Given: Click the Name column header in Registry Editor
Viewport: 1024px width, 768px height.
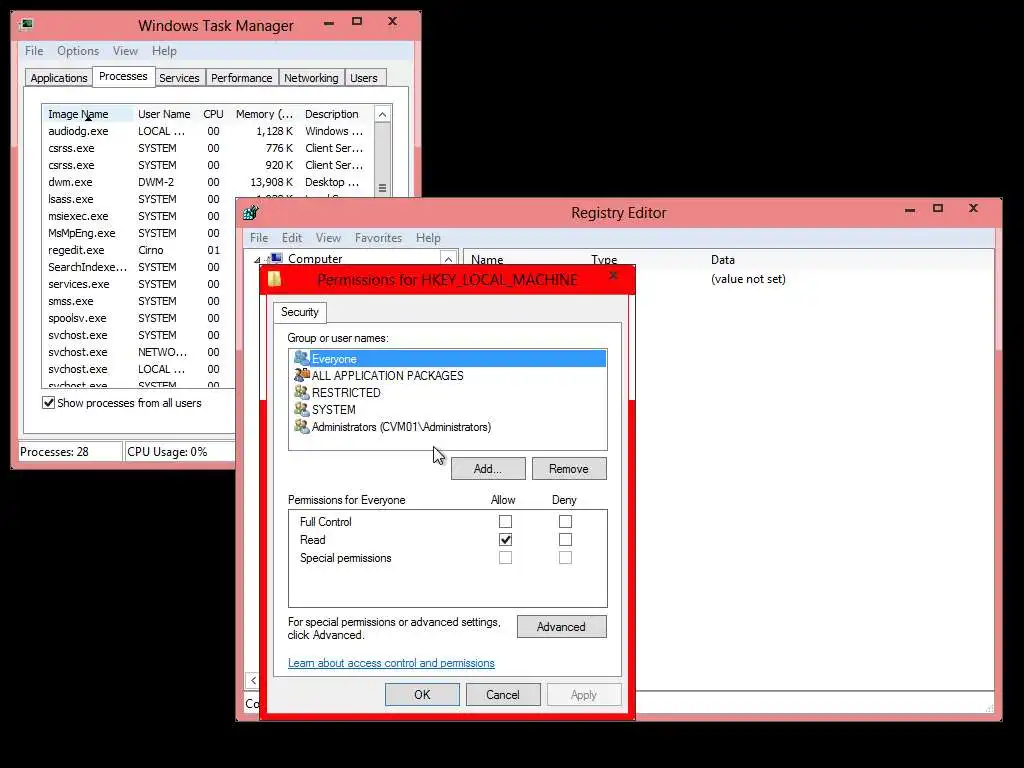Looking at the screenshot, I should 487,260.
